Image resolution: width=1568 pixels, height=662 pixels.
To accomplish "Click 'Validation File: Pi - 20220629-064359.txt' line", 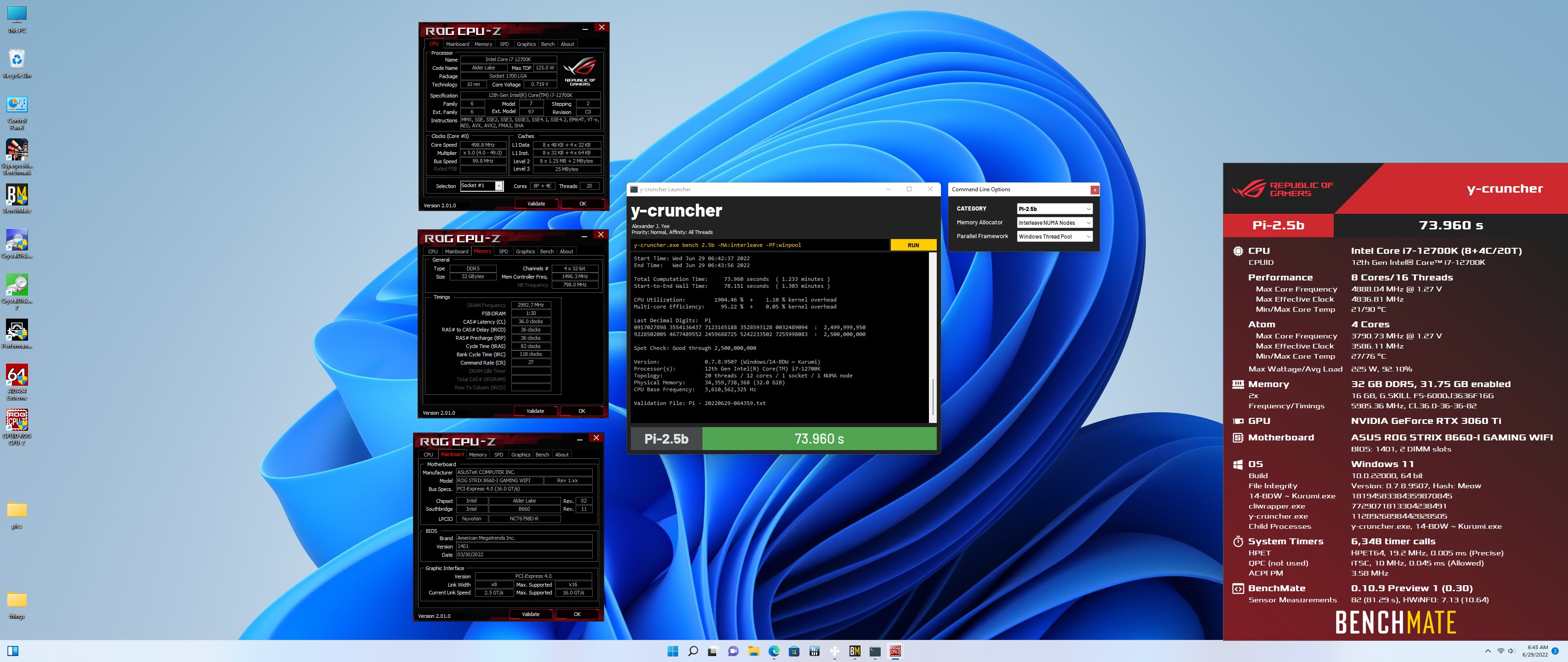I will 699,403.
